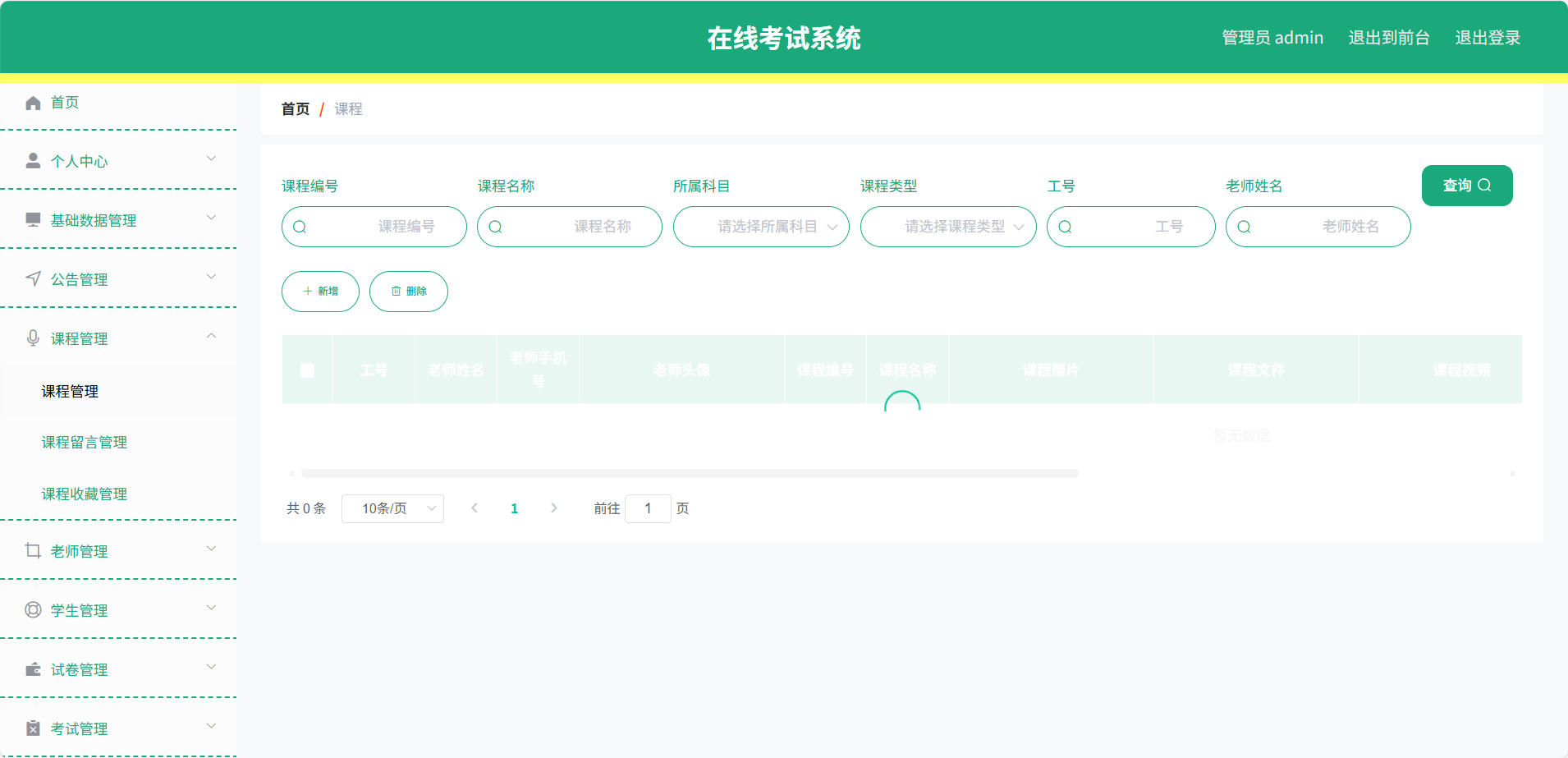
Task: Open the 10条/页 page size dropdown
Action: click(x=392, y=508)
